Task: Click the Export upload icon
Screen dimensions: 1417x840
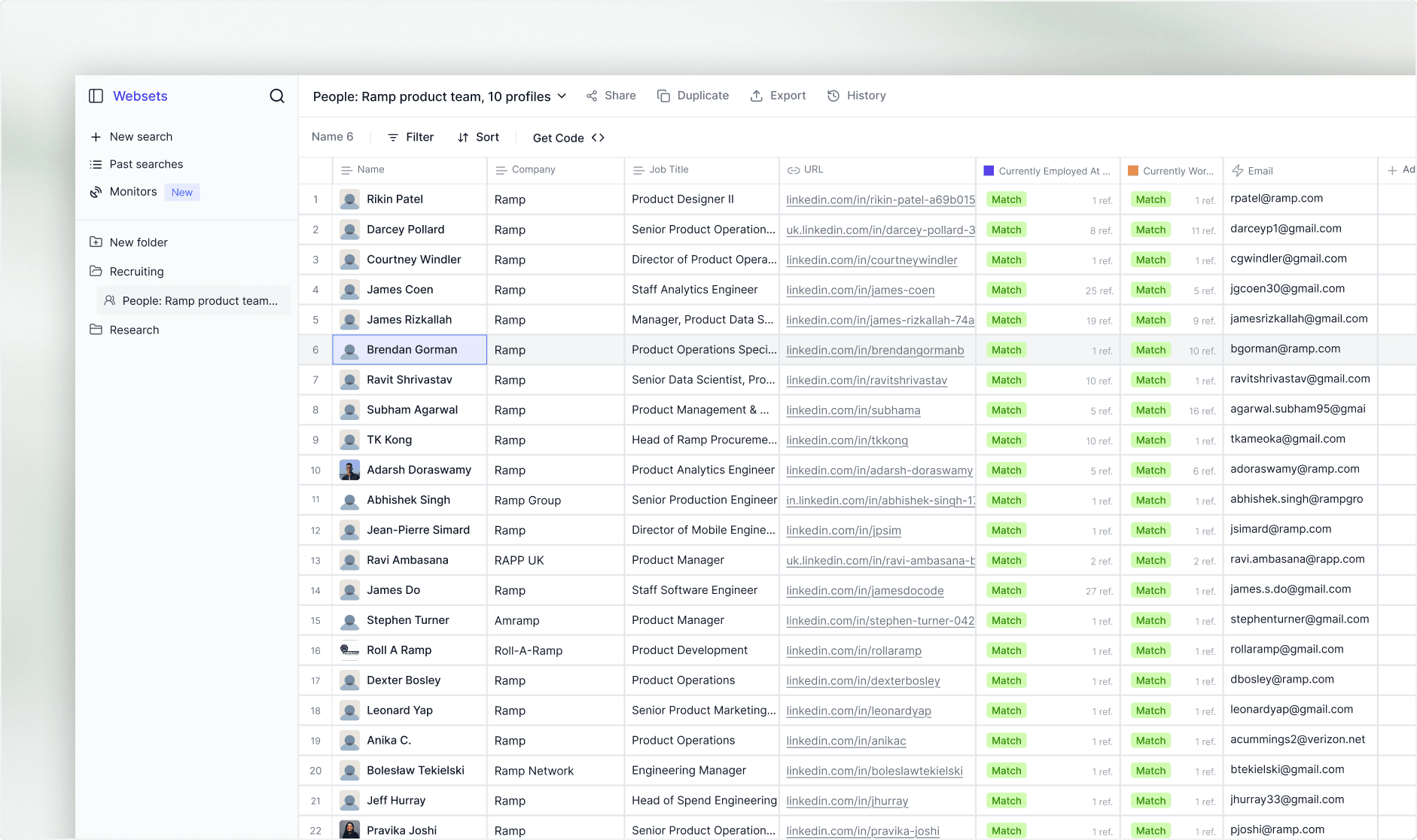Action: coord(757,96)
